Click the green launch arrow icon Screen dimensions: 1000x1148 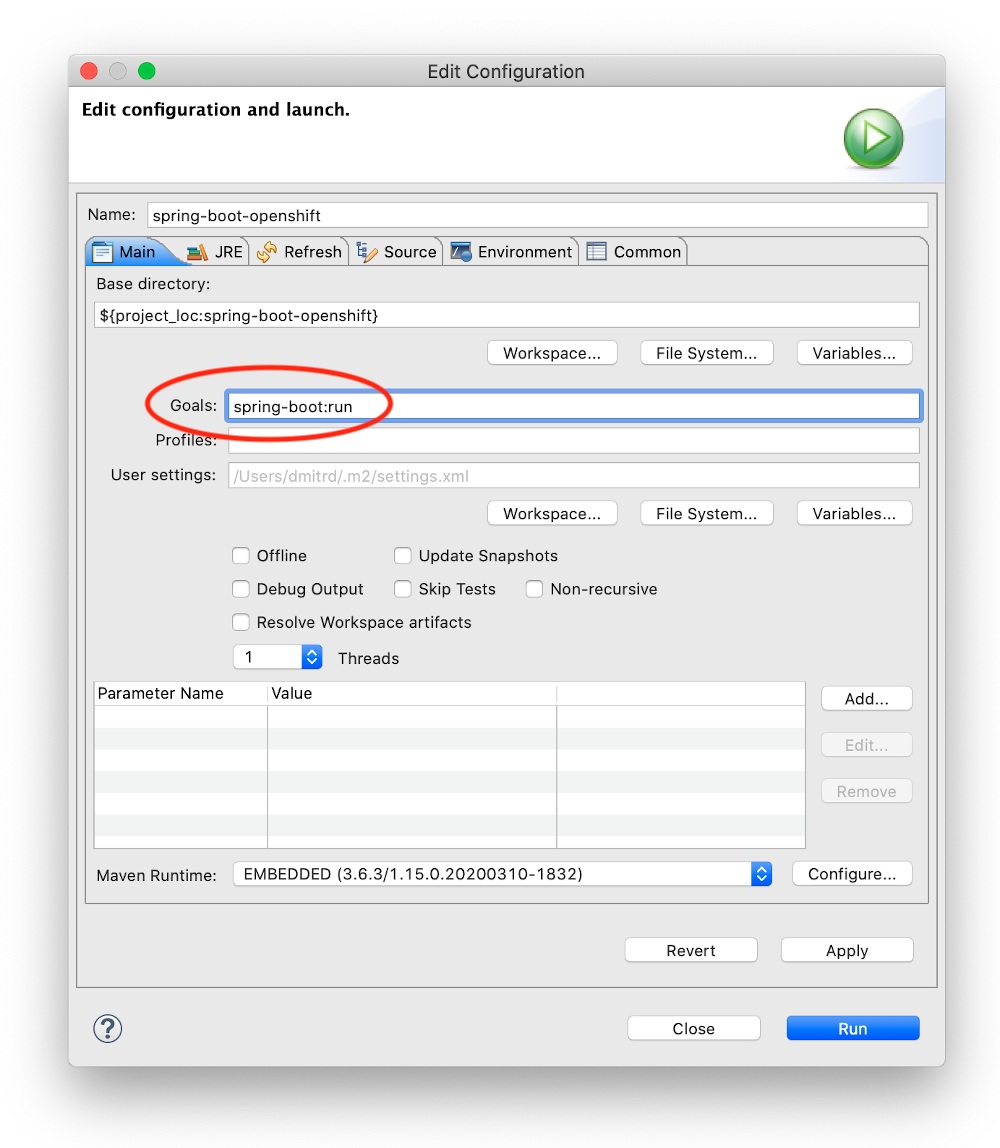tap(873, 138)
